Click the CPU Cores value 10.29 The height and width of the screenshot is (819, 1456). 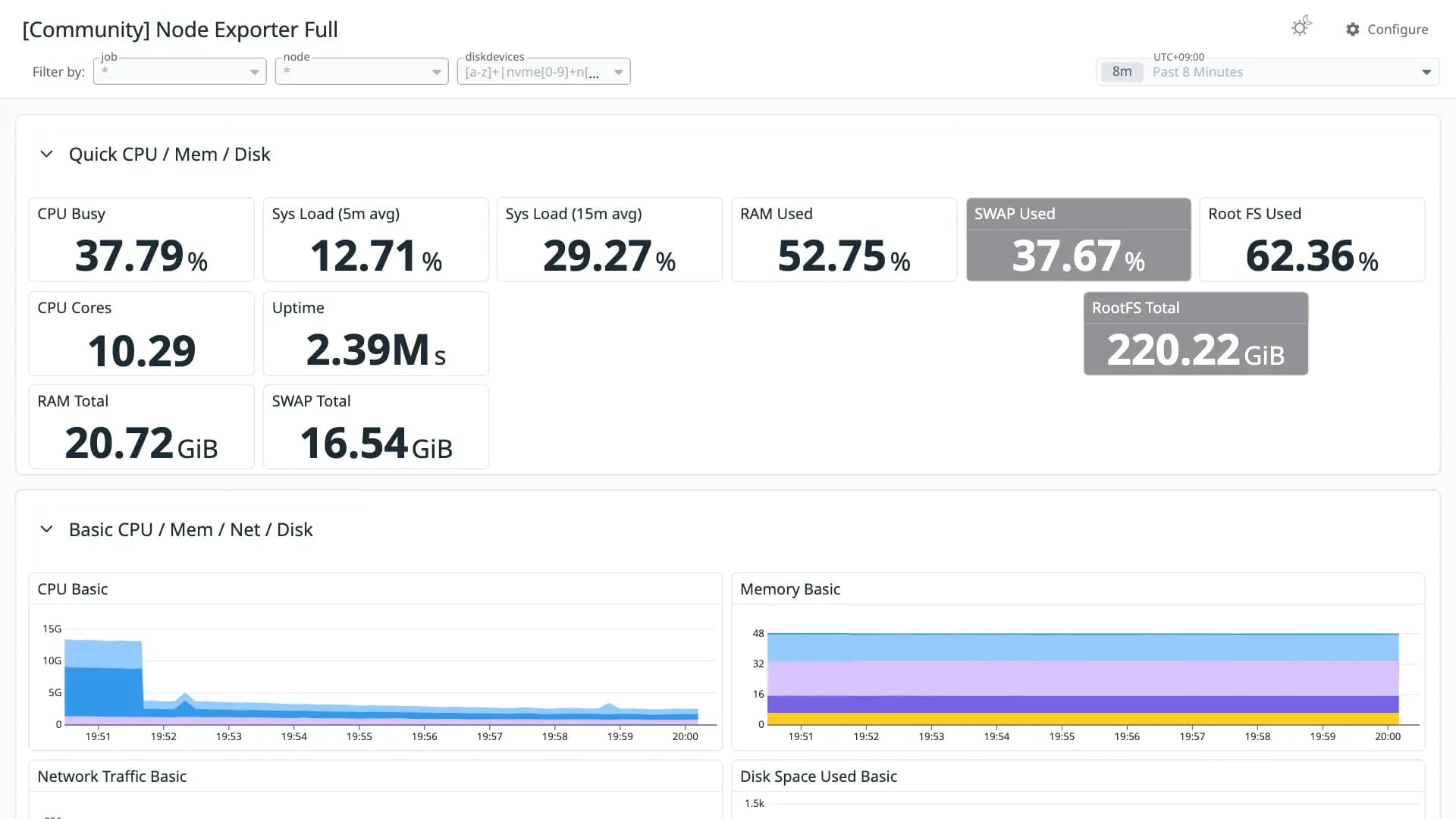point(141,350)
